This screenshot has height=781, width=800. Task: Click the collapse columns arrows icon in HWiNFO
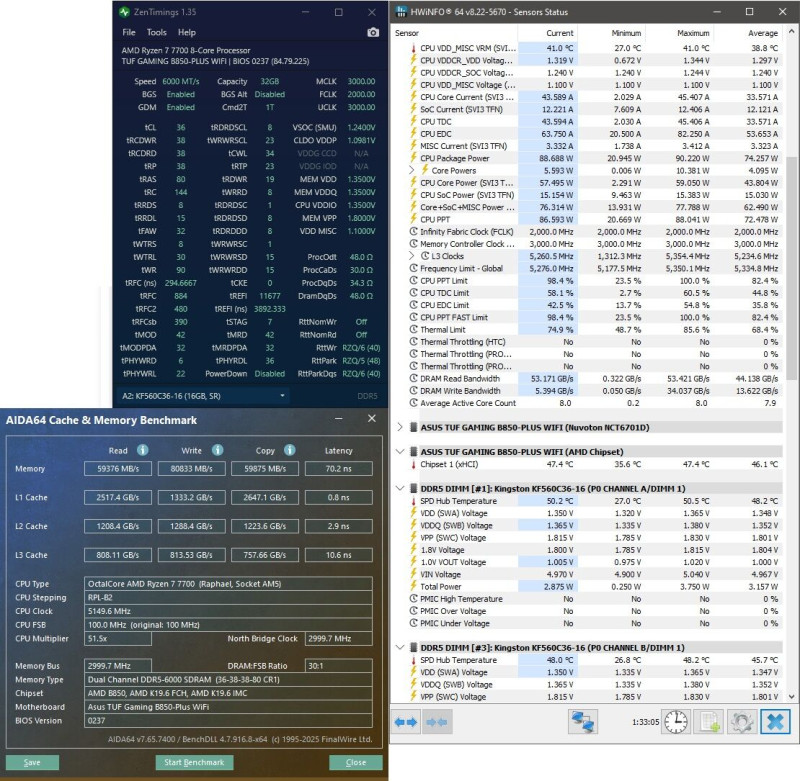pos(437,722)
